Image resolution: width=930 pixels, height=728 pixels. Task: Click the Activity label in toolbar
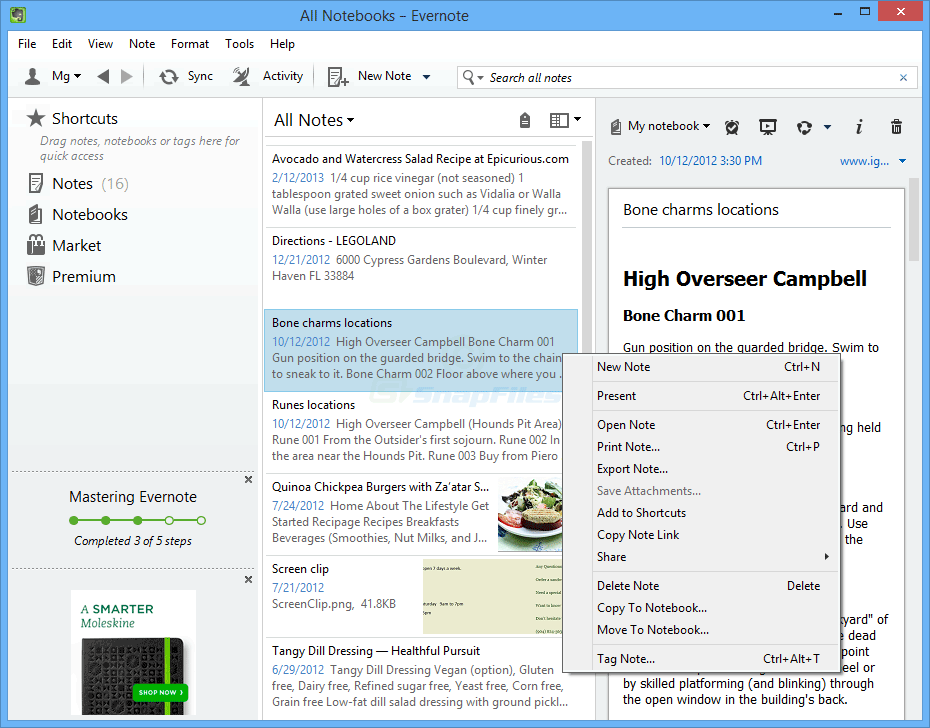coord(283,76)
